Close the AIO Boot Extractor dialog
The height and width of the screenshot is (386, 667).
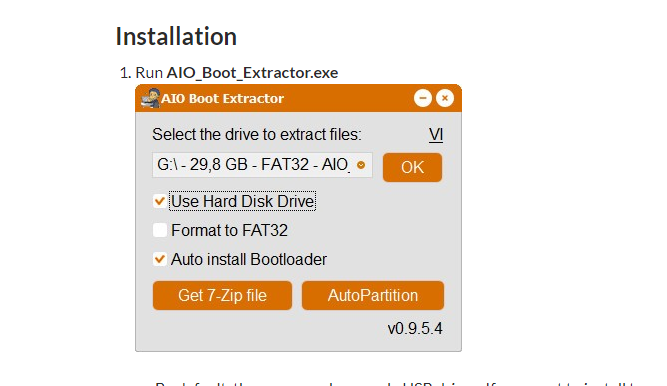tap(445, 98)
